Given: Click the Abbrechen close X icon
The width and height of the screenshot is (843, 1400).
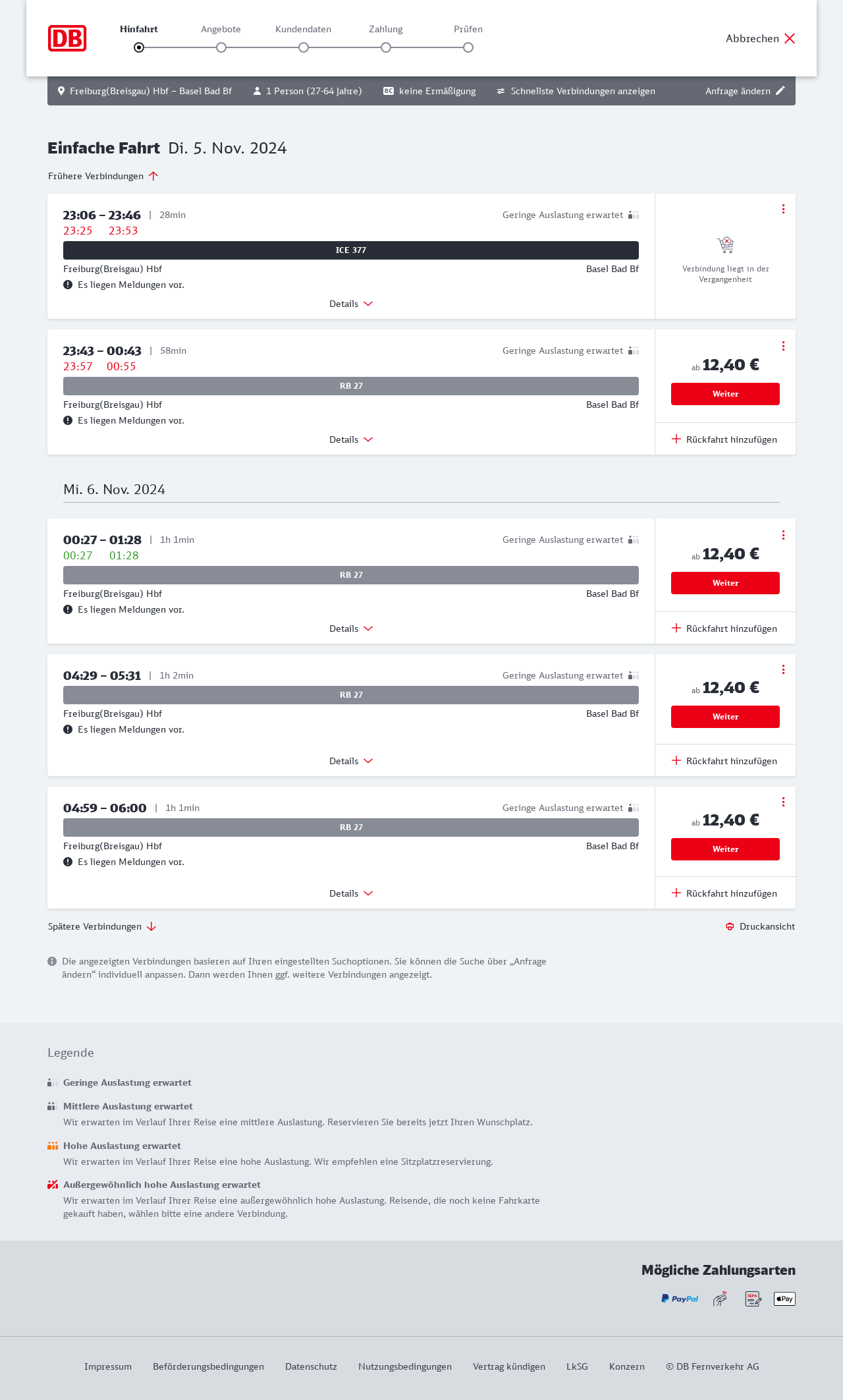Looking at the screenshot, I should (790, 38).
